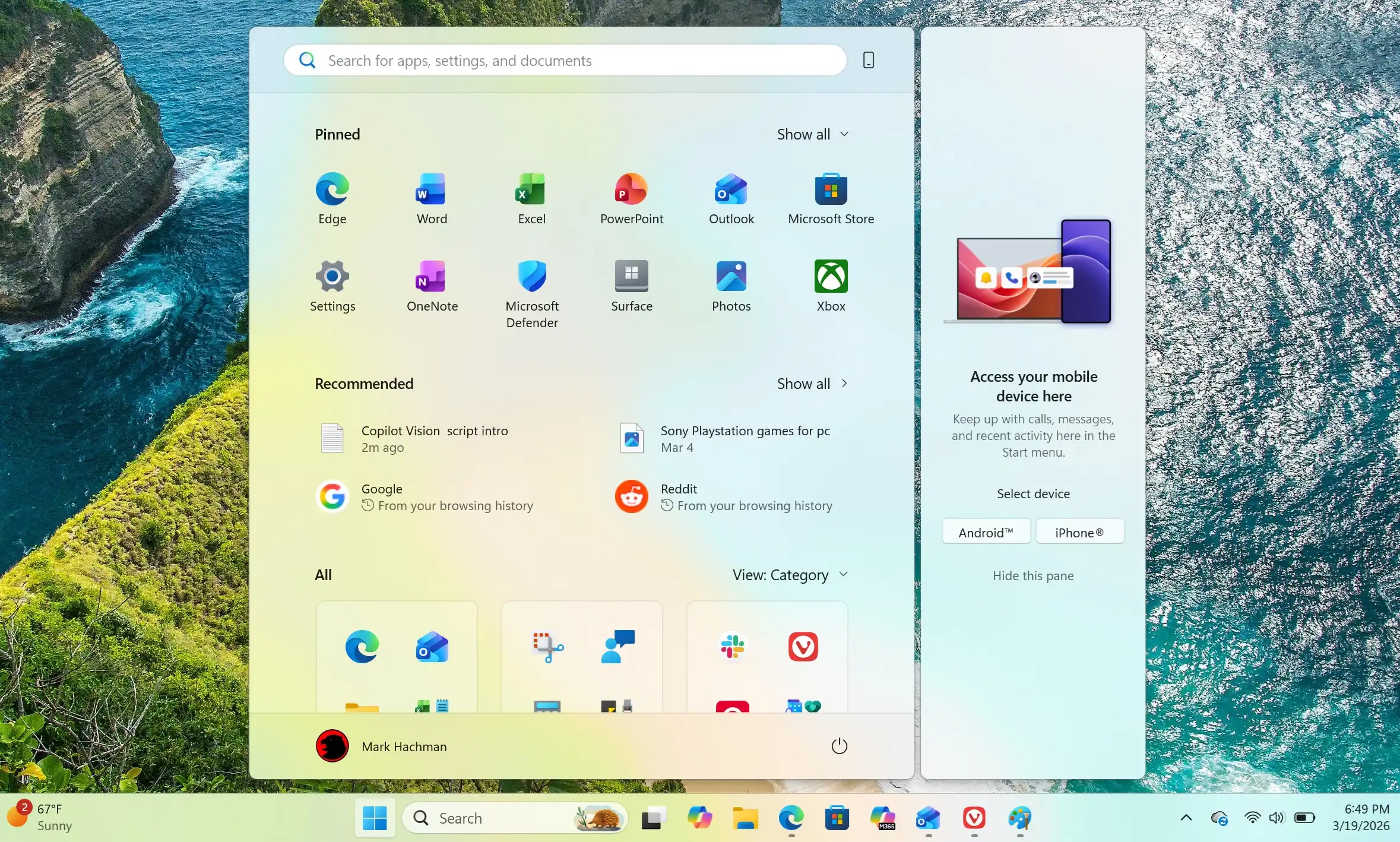Image resolution: width=1400 pixels, height=842 pixels.
Task: Expand Show all for pinned apps
Action: coord(812,134)
